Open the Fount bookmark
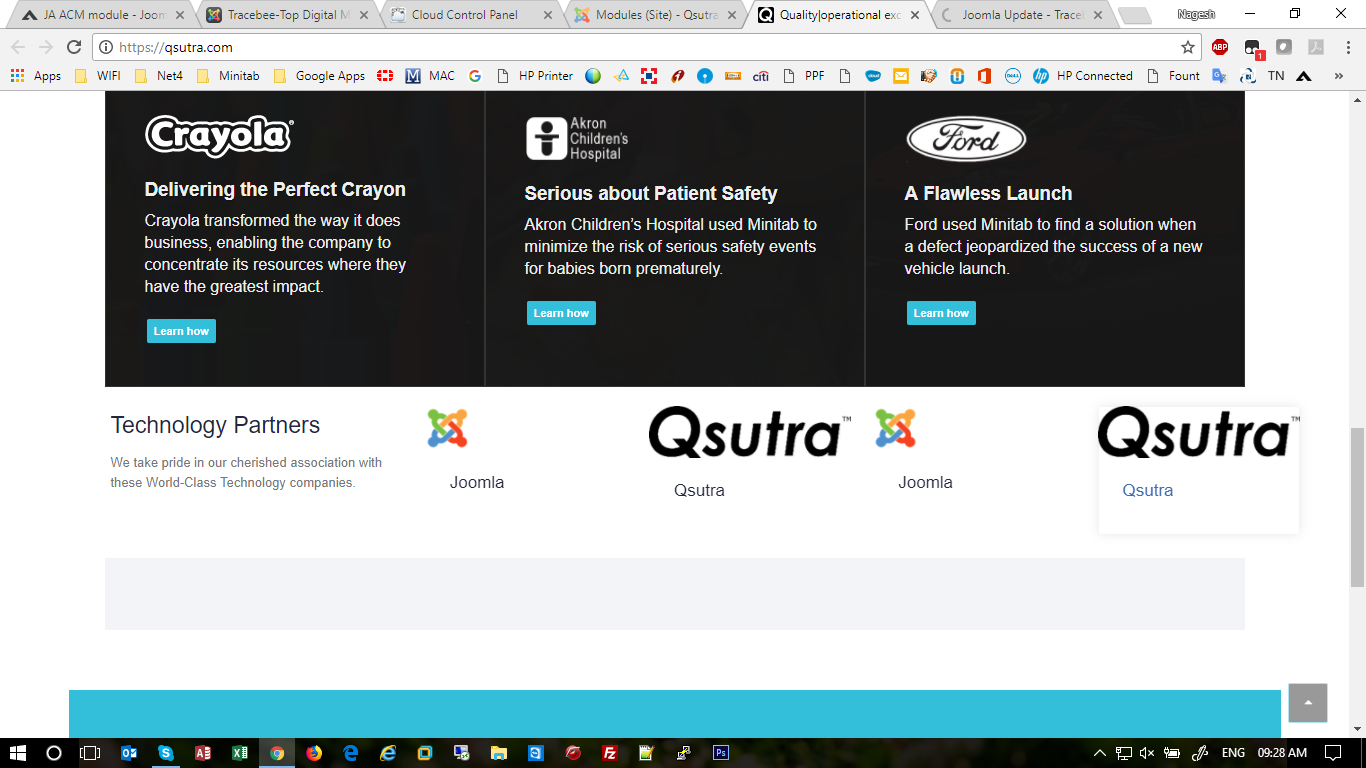Viewport: 1366px width, 768px height. 1174,76
